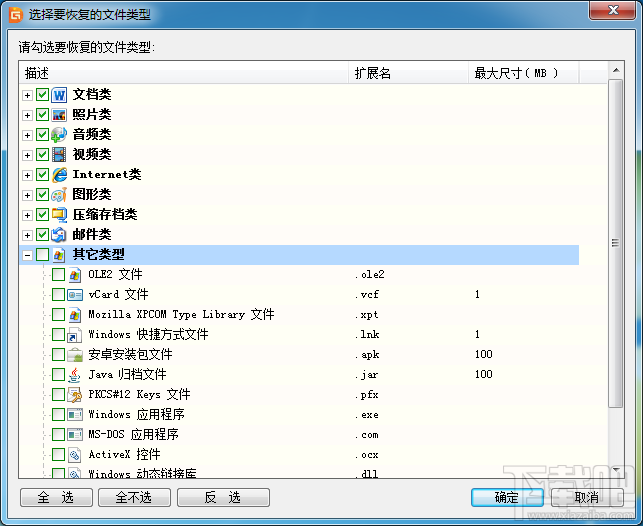Uncheck the Internet类 checkbox
The height and width of the screenshot is (526, 643).
(x=42, y=175)
